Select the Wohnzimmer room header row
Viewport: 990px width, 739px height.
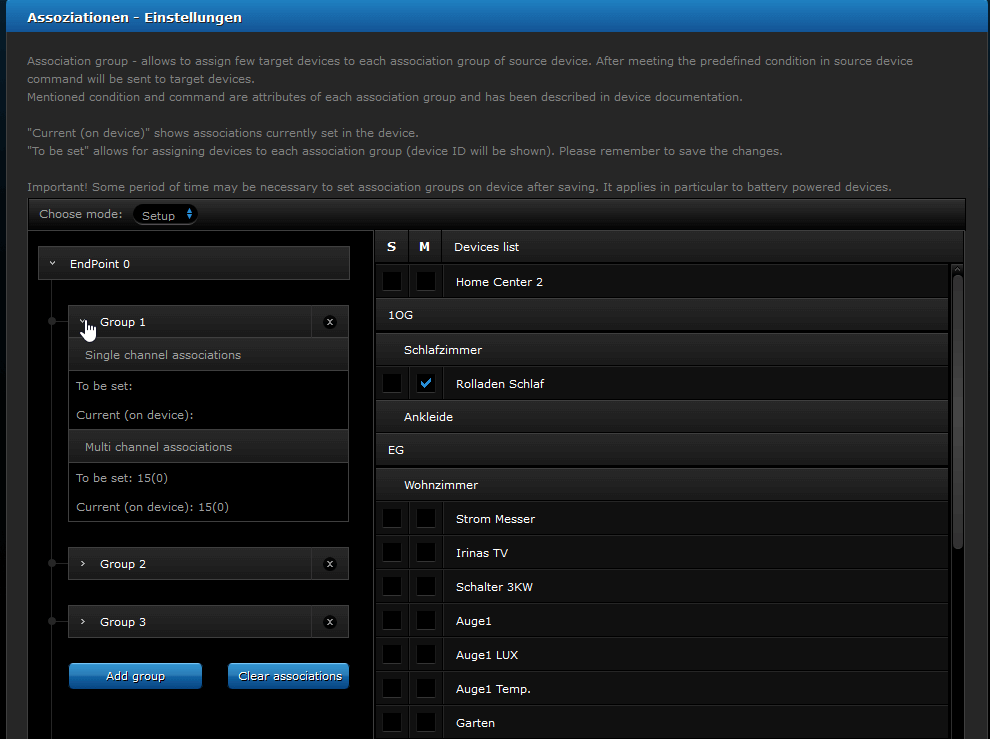[660, 485]
